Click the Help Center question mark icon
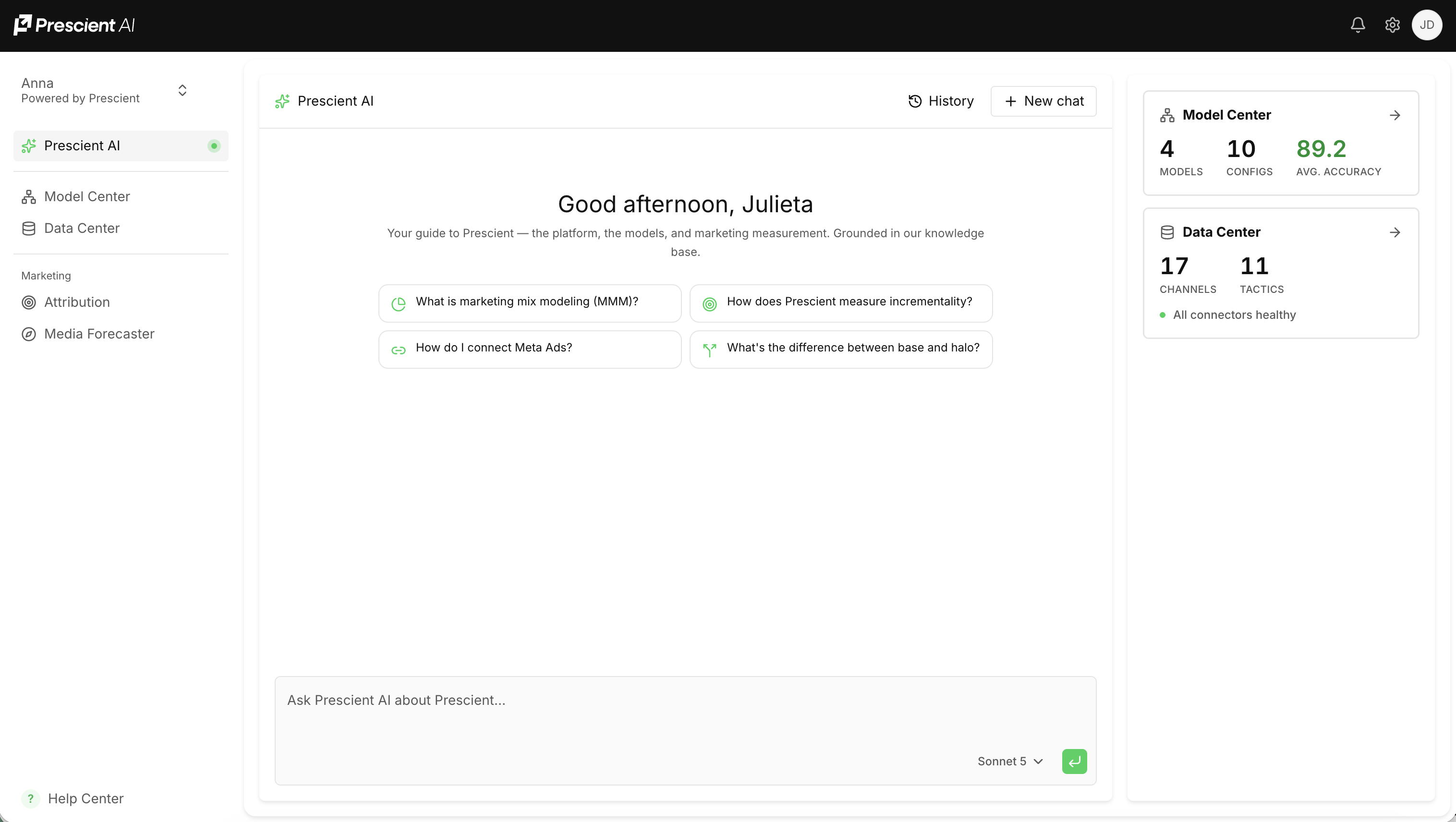 coord(31,798)
